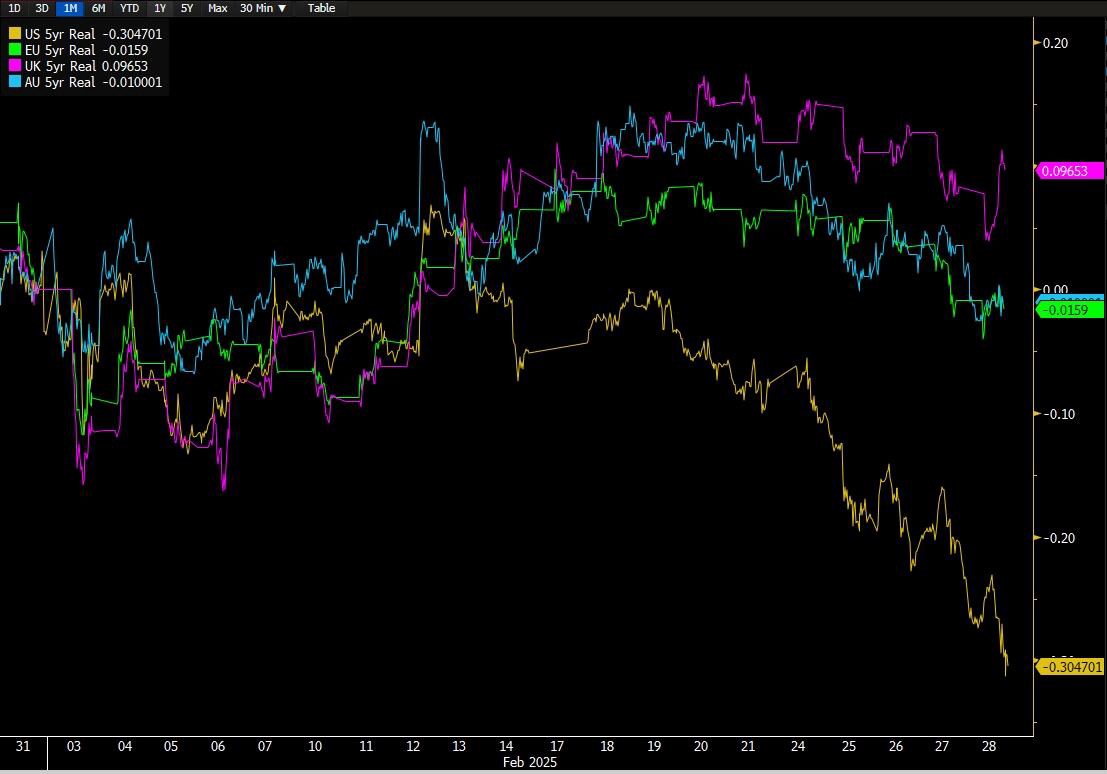This screenshot has width=1107, height=774.
Task: Select the 1Y time range
Action: coord(160,8)
